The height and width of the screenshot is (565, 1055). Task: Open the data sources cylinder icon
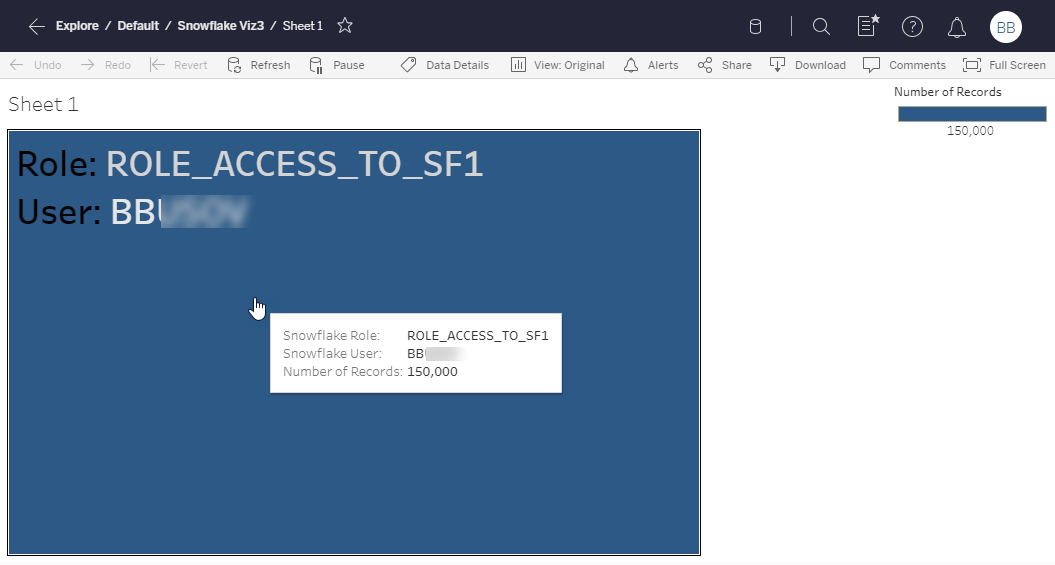(x=755, y=27)
